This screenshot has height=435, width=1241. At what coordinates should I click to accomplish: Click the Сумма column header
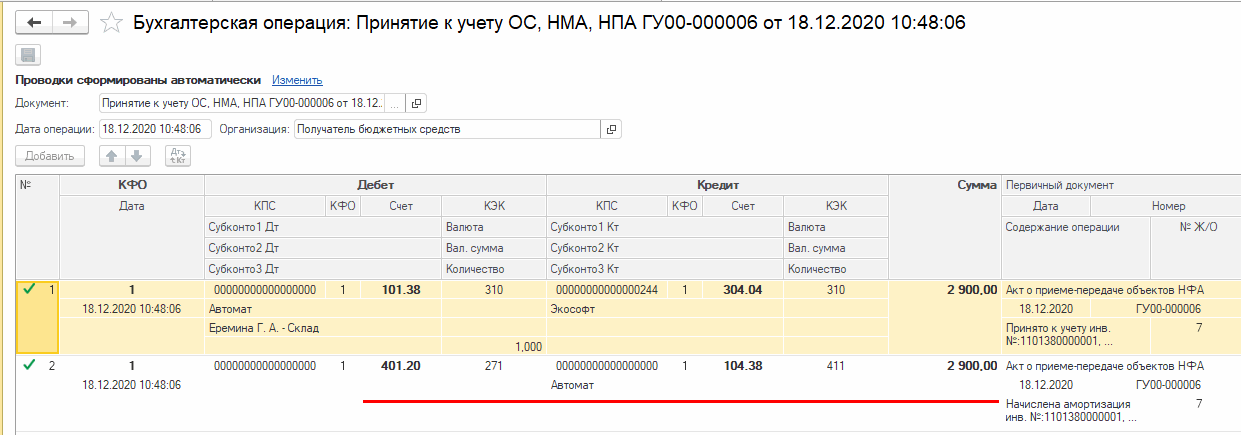[943, 185]
